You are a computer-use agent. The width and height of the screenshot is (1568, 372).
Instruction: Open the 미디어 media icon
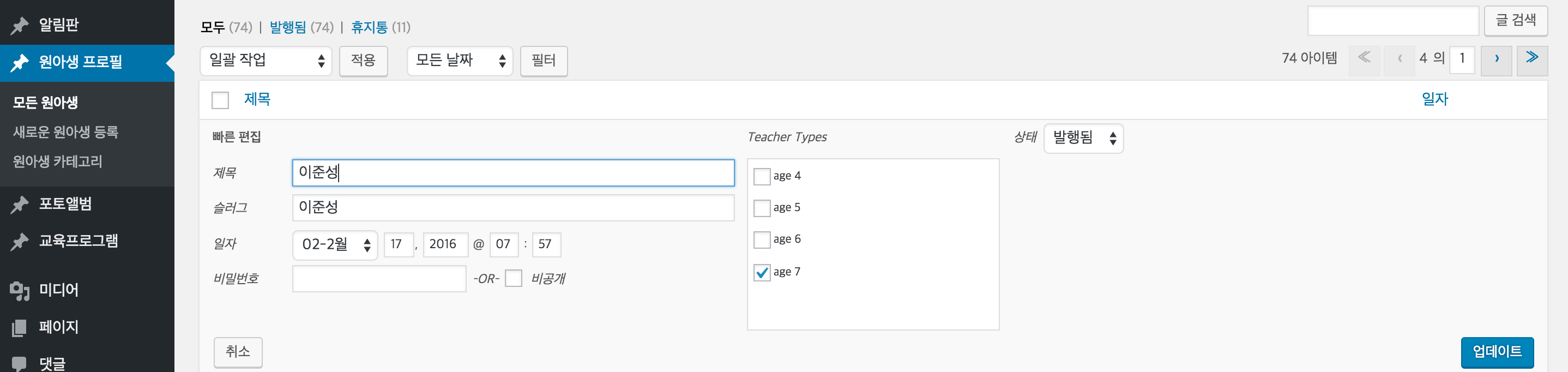coord(20,291)
